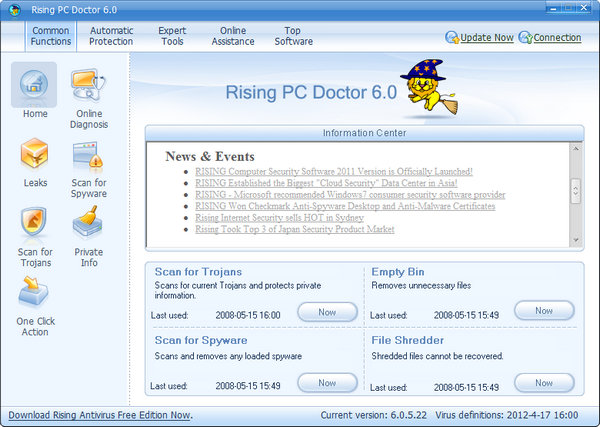Screen dimensions: 600x427
Task: Open Download Rising Antivirus Free Edition link
Action: [99, 415]
